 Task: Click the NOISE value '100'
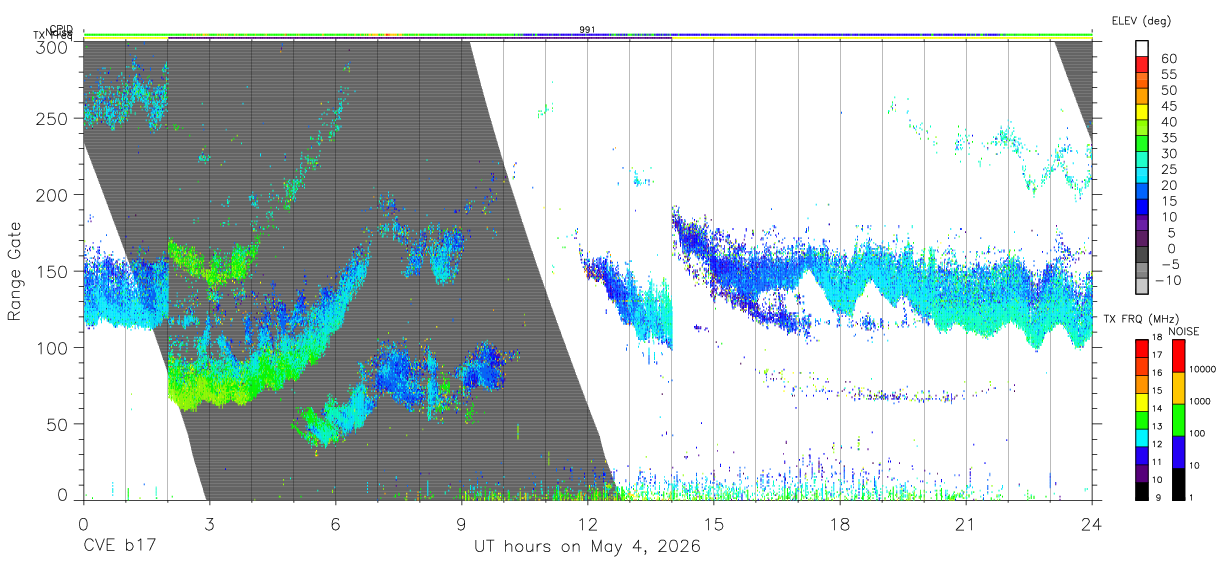point(1197,433)
